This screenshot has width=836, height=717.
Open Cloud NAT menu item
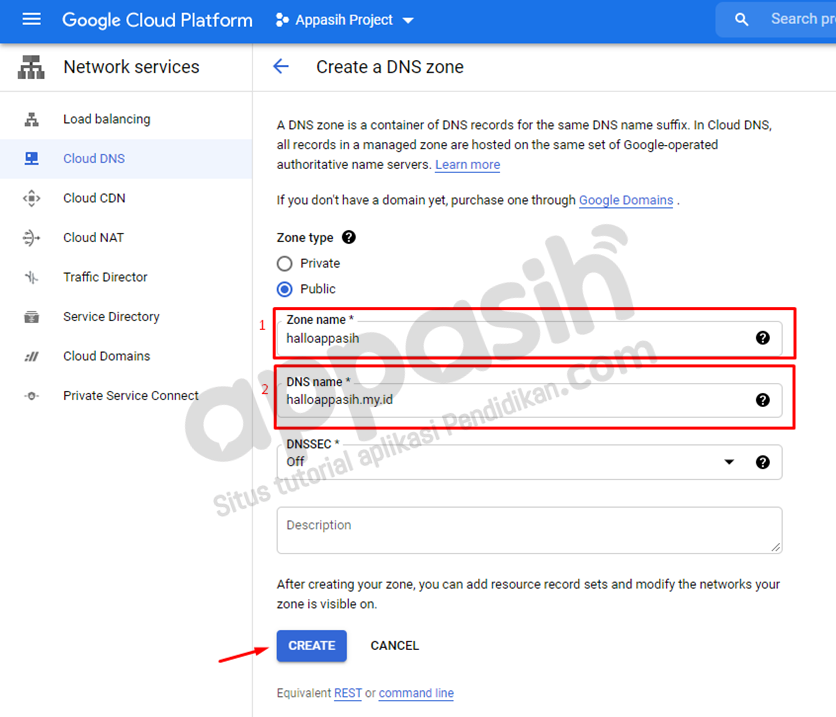tap(126, 238)
